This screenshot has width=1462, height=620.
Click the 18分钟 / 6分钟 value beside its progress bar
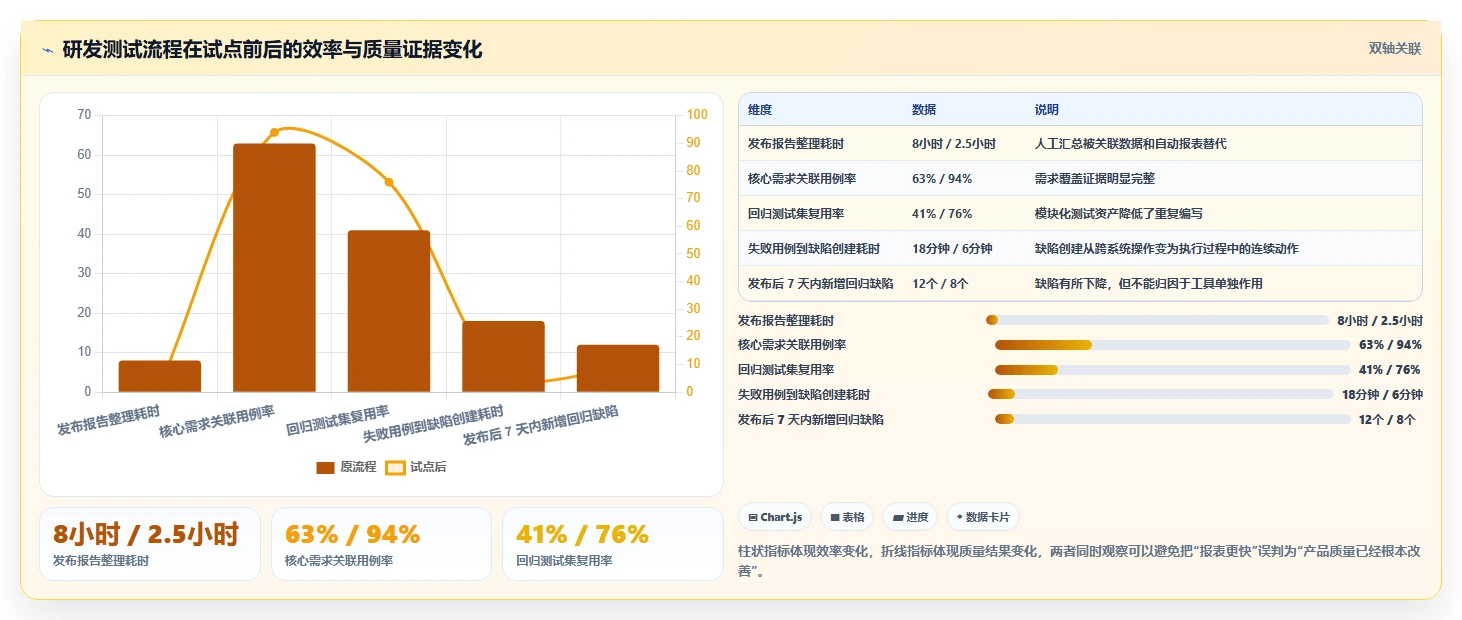click(1382, 395)
